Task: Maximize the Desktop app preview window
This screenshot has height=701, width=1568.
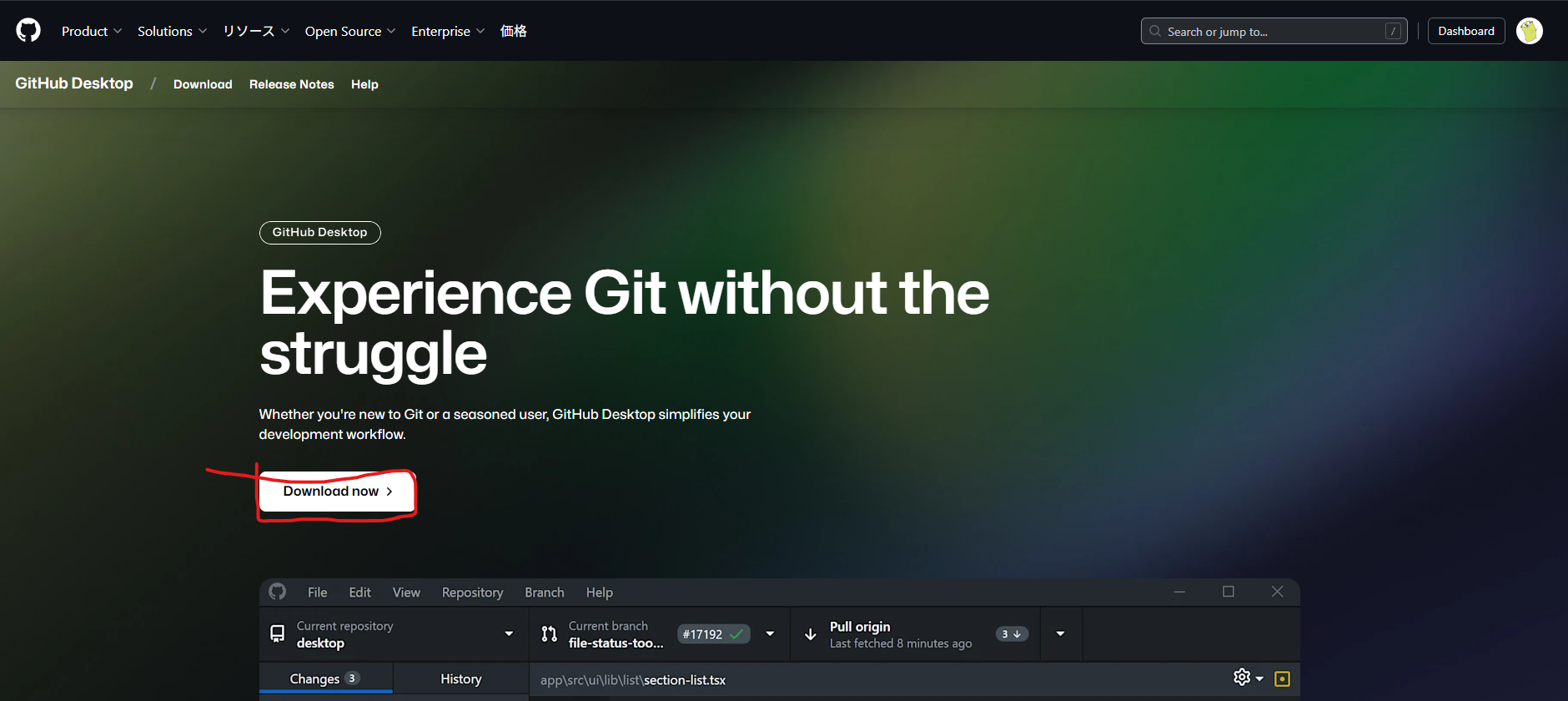Action: pos(1229,592)
